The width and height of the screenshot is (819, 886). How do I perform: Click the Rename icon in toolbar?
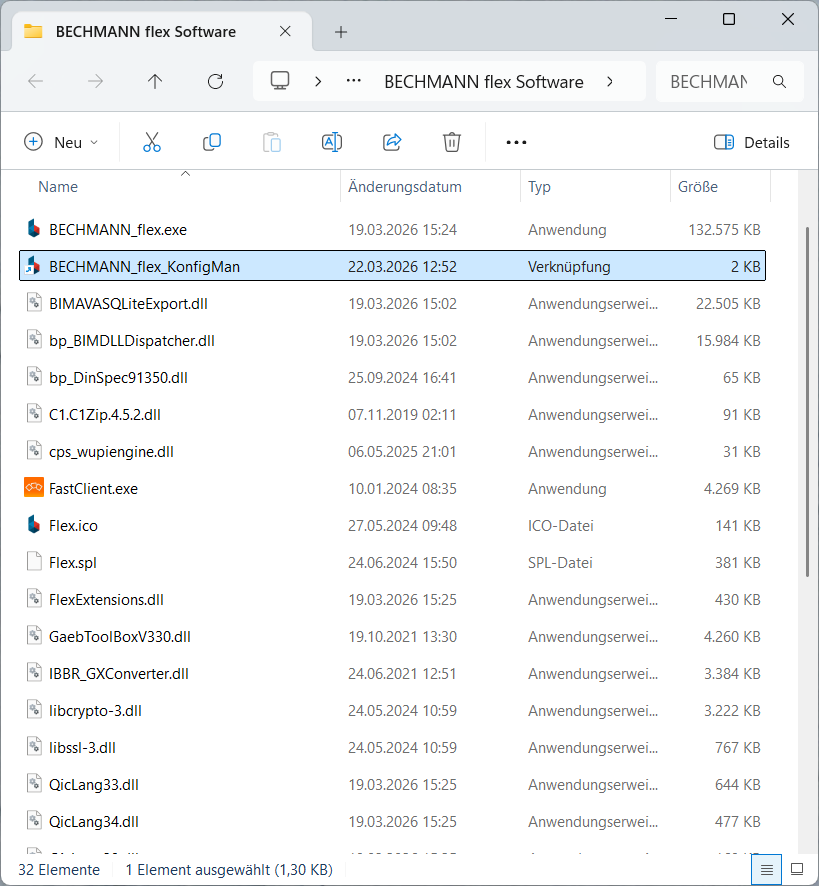332,142
